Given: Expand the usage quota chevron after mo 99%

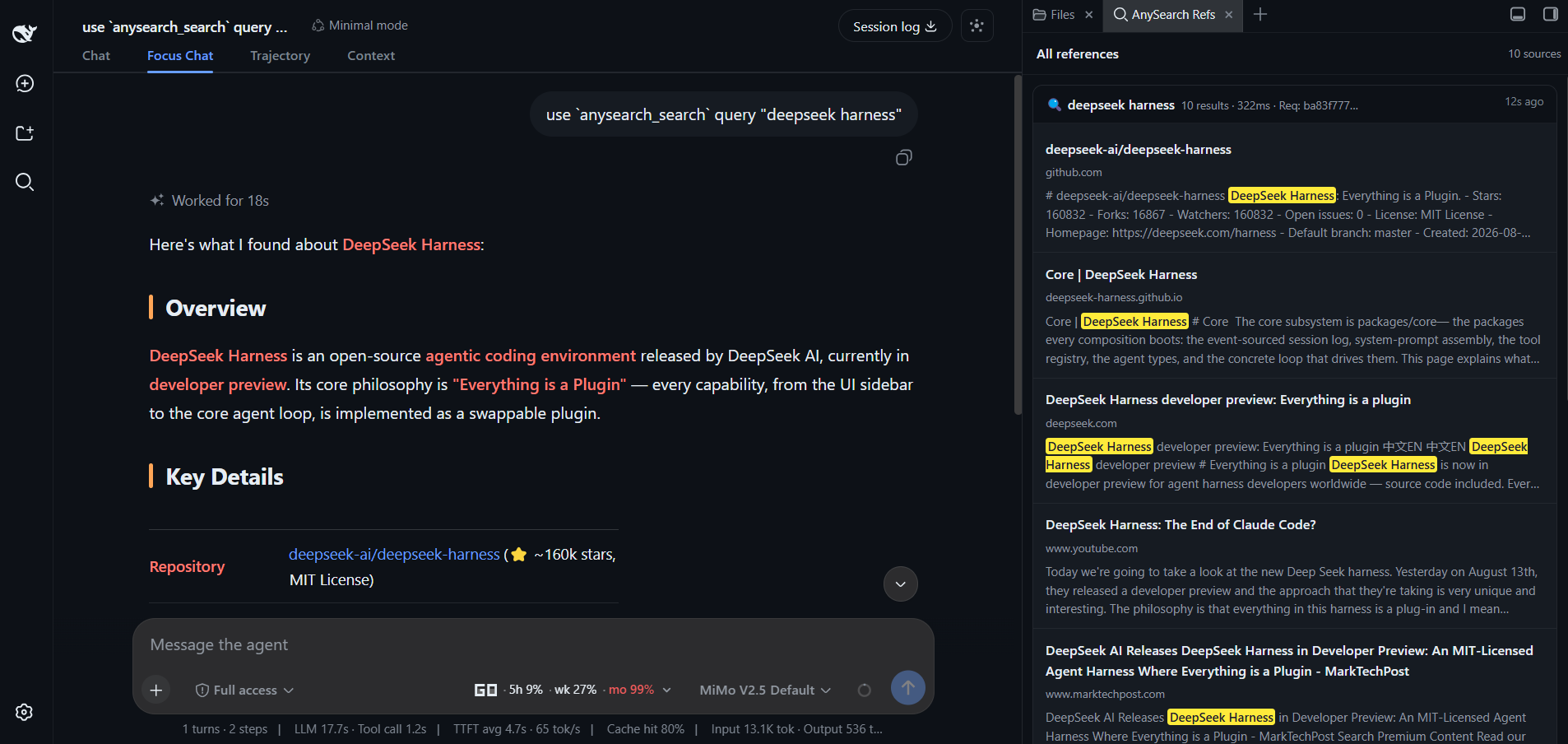Looking at the screenshot, I should coord(666,690).
